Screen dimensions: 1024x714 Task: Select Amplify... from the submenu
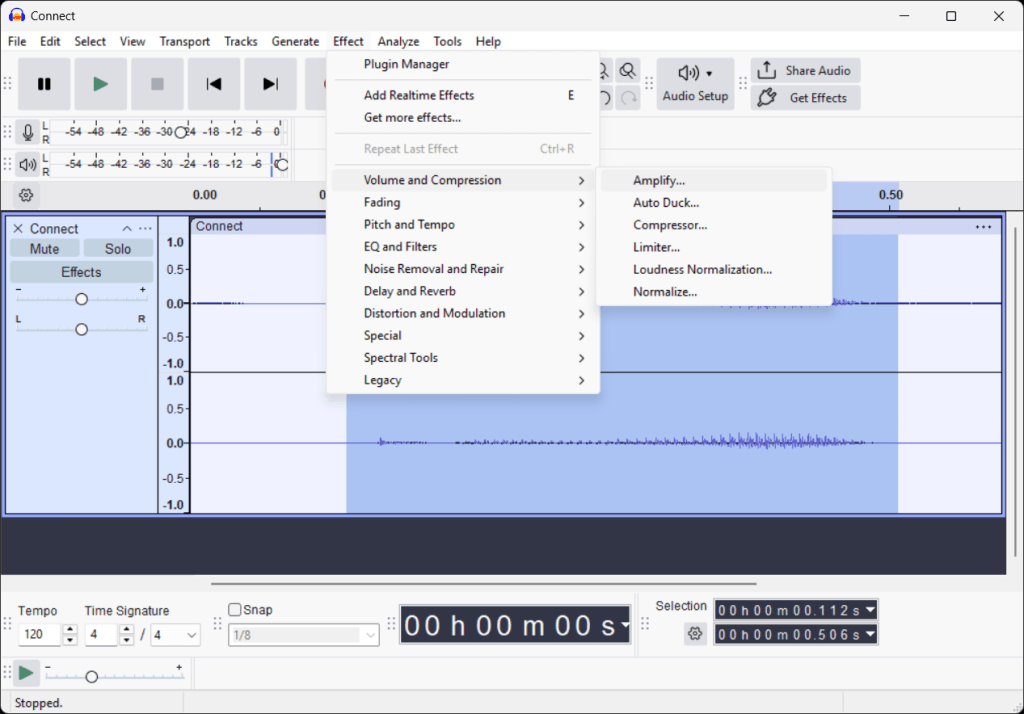[659, 181]
